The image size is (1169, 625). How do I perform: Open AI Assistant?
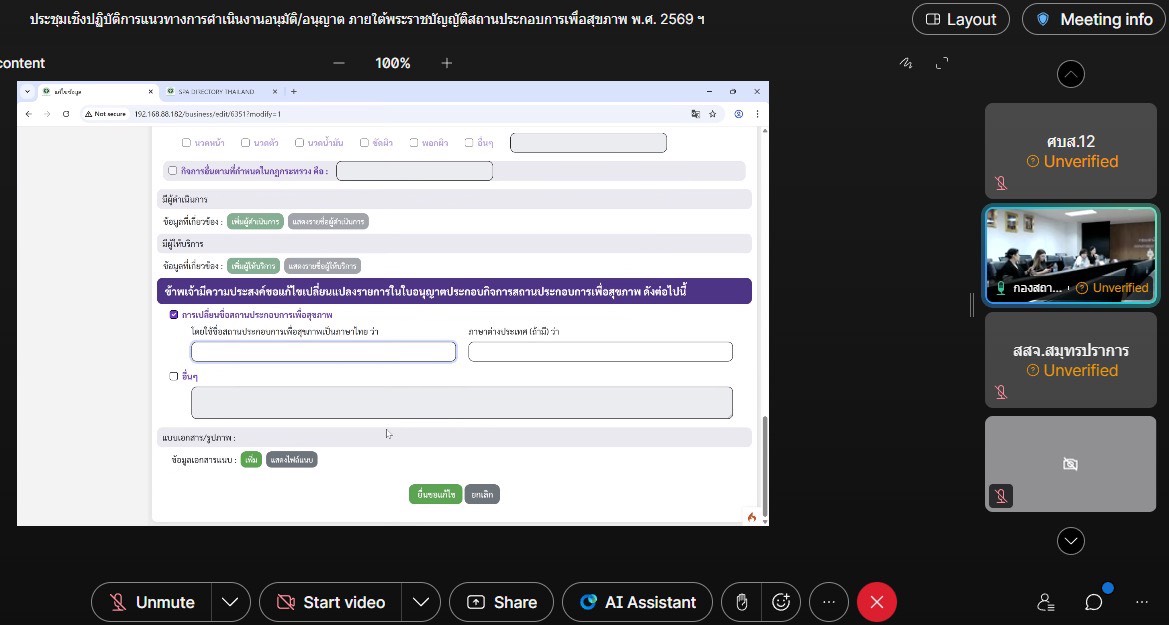click(637, 602)
